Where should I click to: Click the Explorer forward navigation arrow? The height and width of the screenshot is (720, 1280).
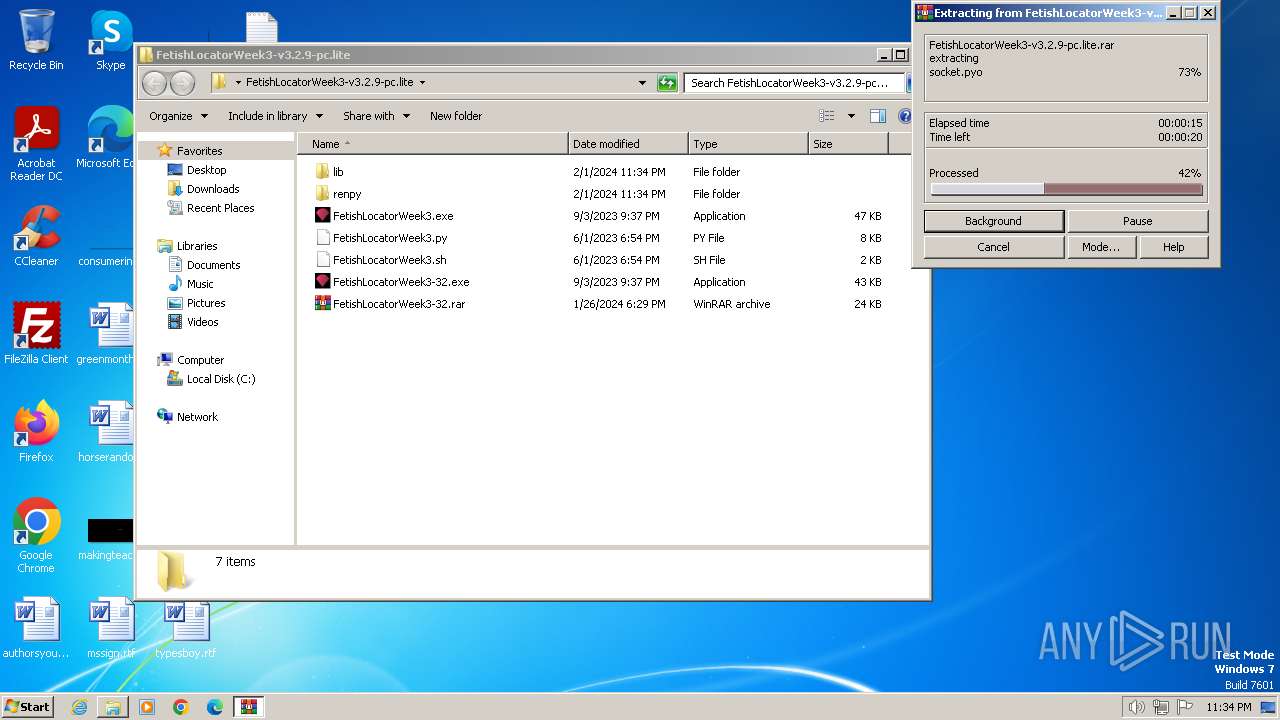pos(182,83)
